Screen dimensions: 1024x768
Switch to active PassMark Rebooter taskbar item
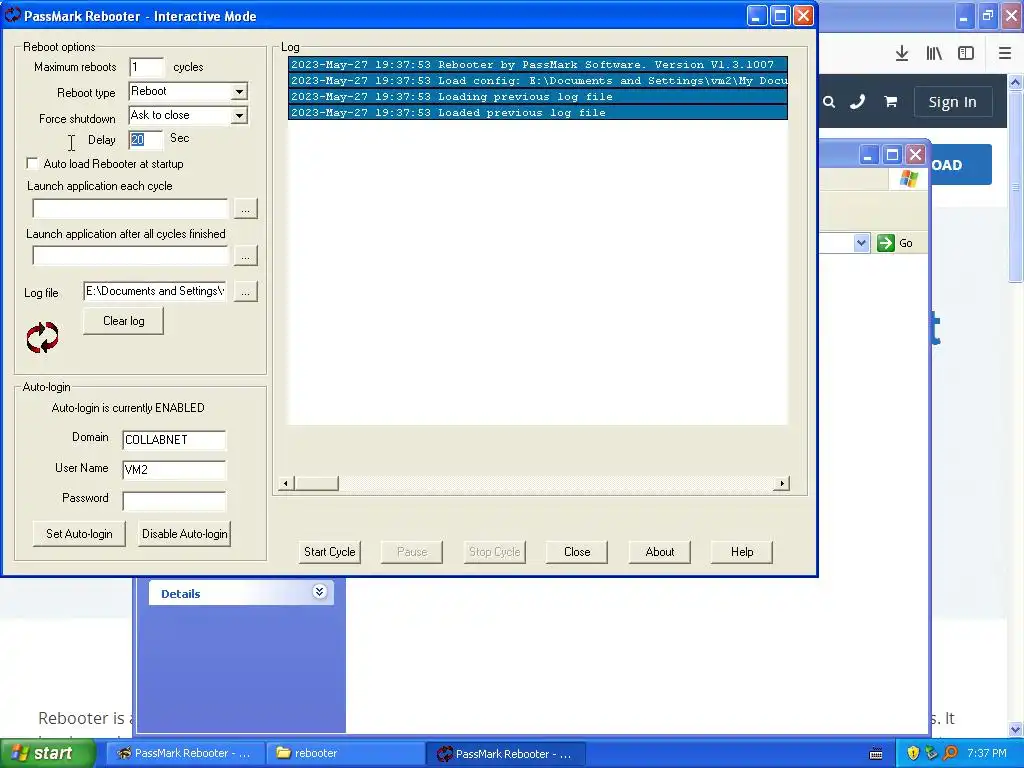[505, 754]
